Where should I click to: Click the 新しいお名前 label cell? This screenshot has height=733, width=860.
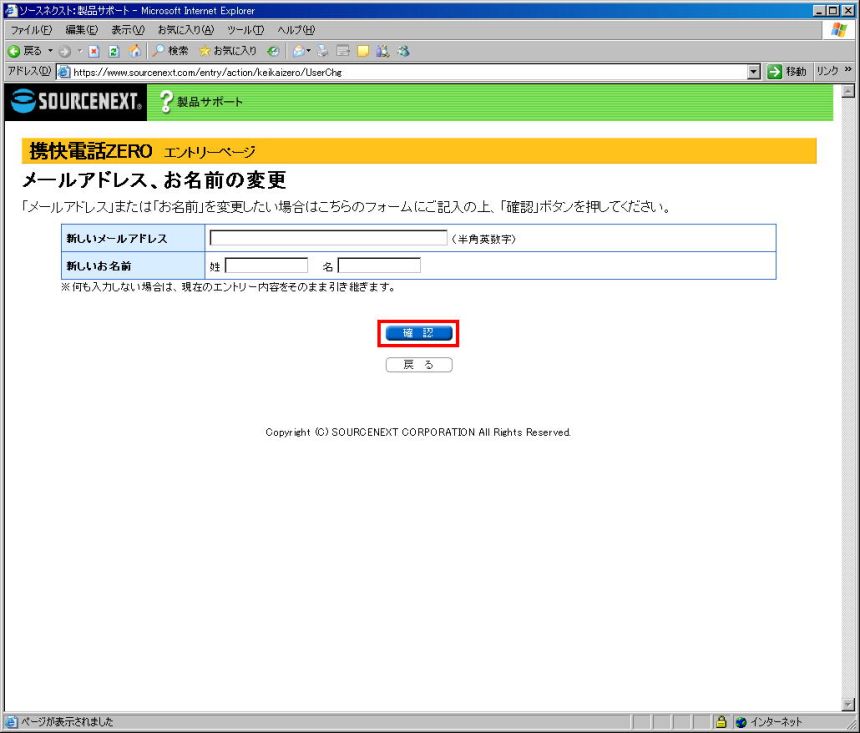133,266
